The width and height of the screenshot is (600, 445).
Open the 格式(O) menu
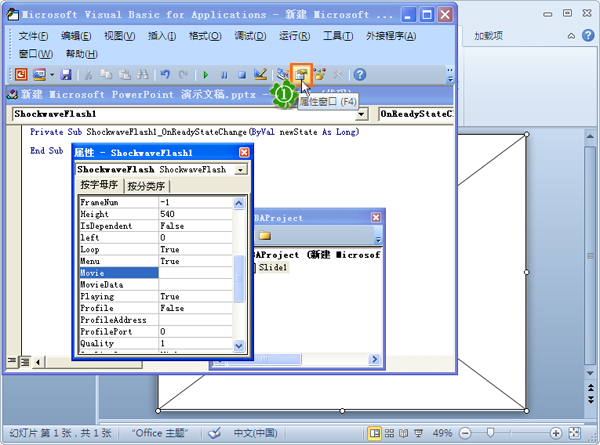[x=205, y=36]
